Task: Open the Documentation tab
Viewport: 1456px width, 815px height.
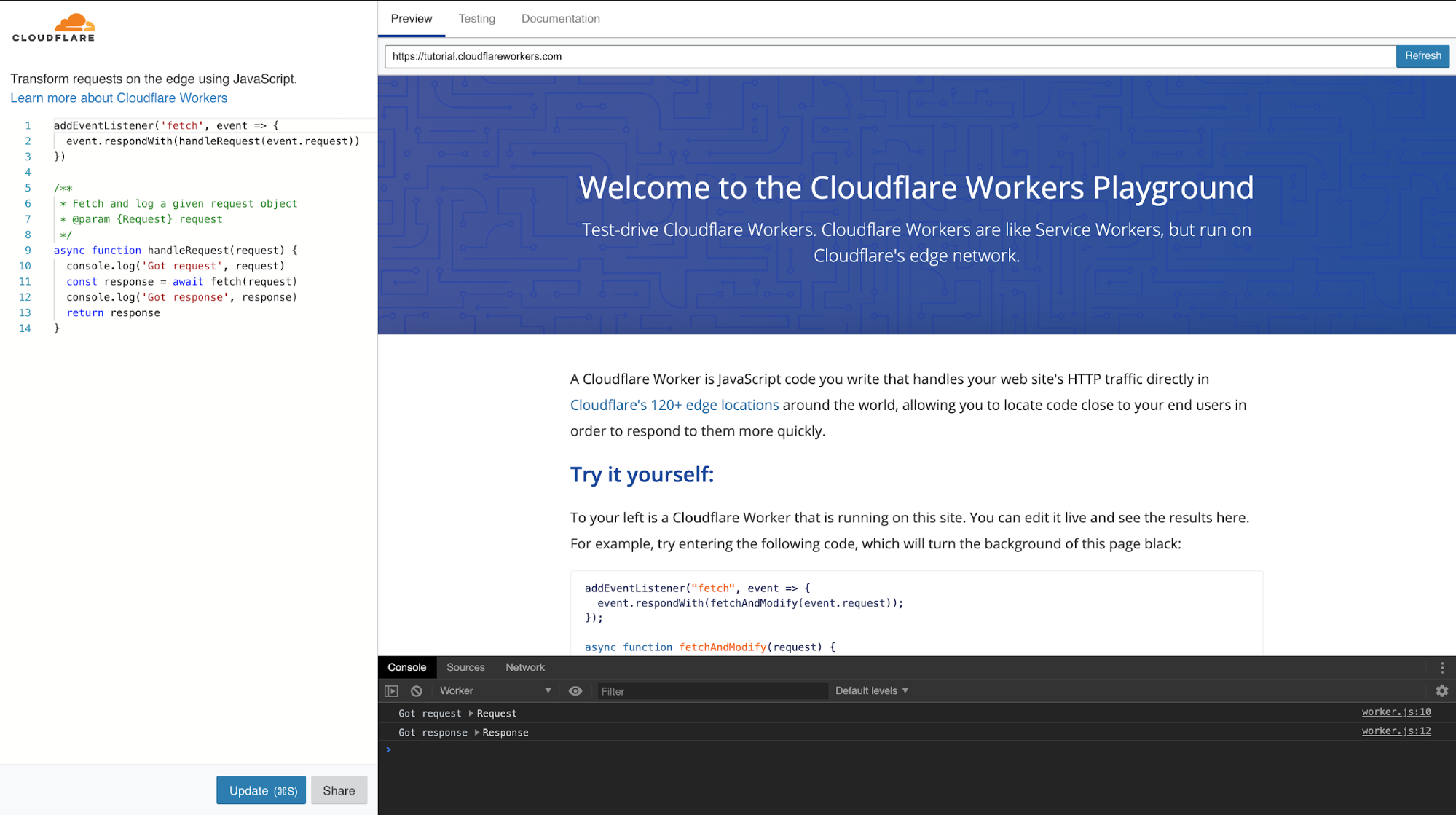Action: pyautogui.click(x=560, y=19)
